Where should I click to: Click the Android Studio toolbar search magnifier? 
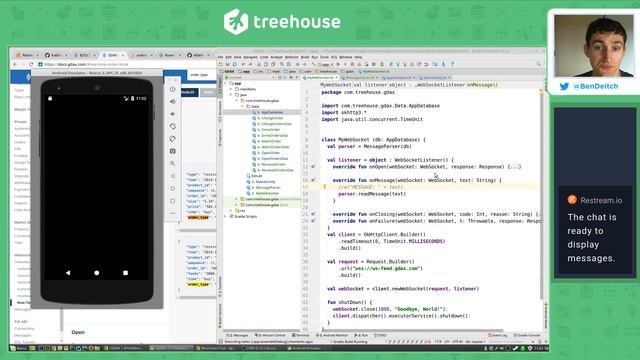pyautogui.click(x=539, y=64)
